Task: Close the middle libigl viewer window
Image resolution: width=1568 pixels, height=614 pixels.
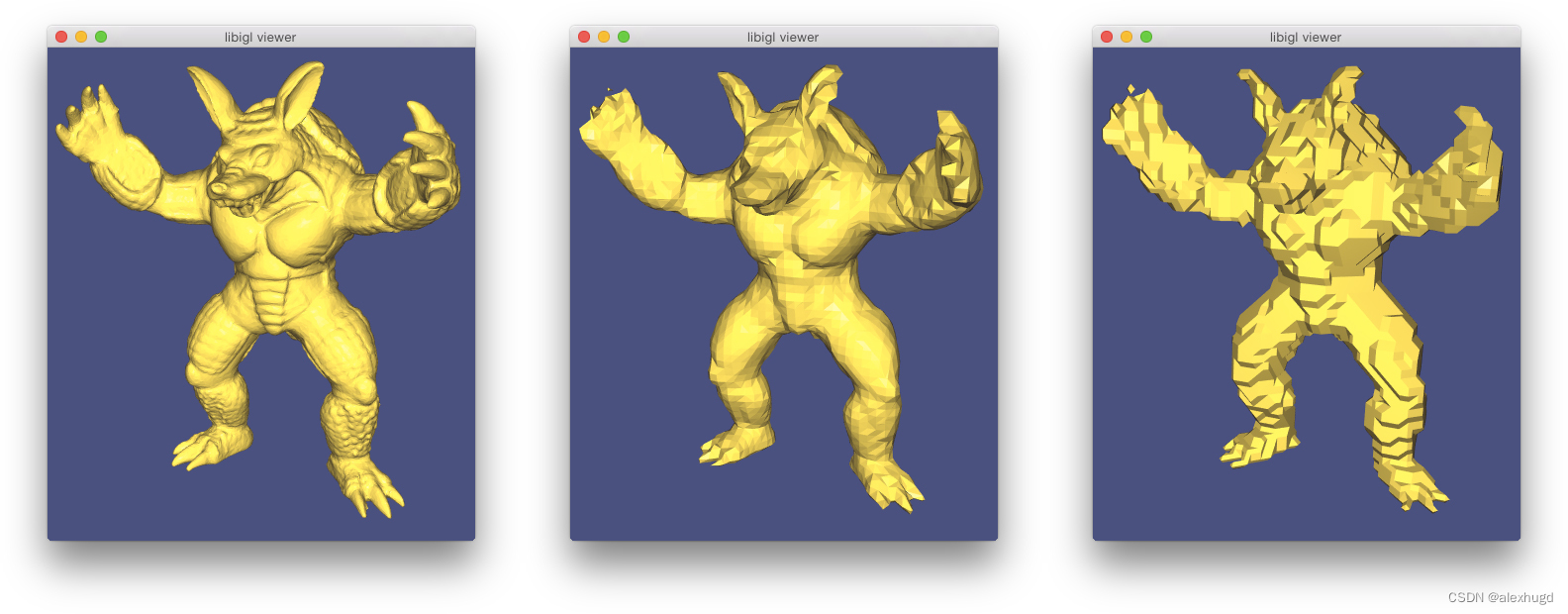Action: 584,37
